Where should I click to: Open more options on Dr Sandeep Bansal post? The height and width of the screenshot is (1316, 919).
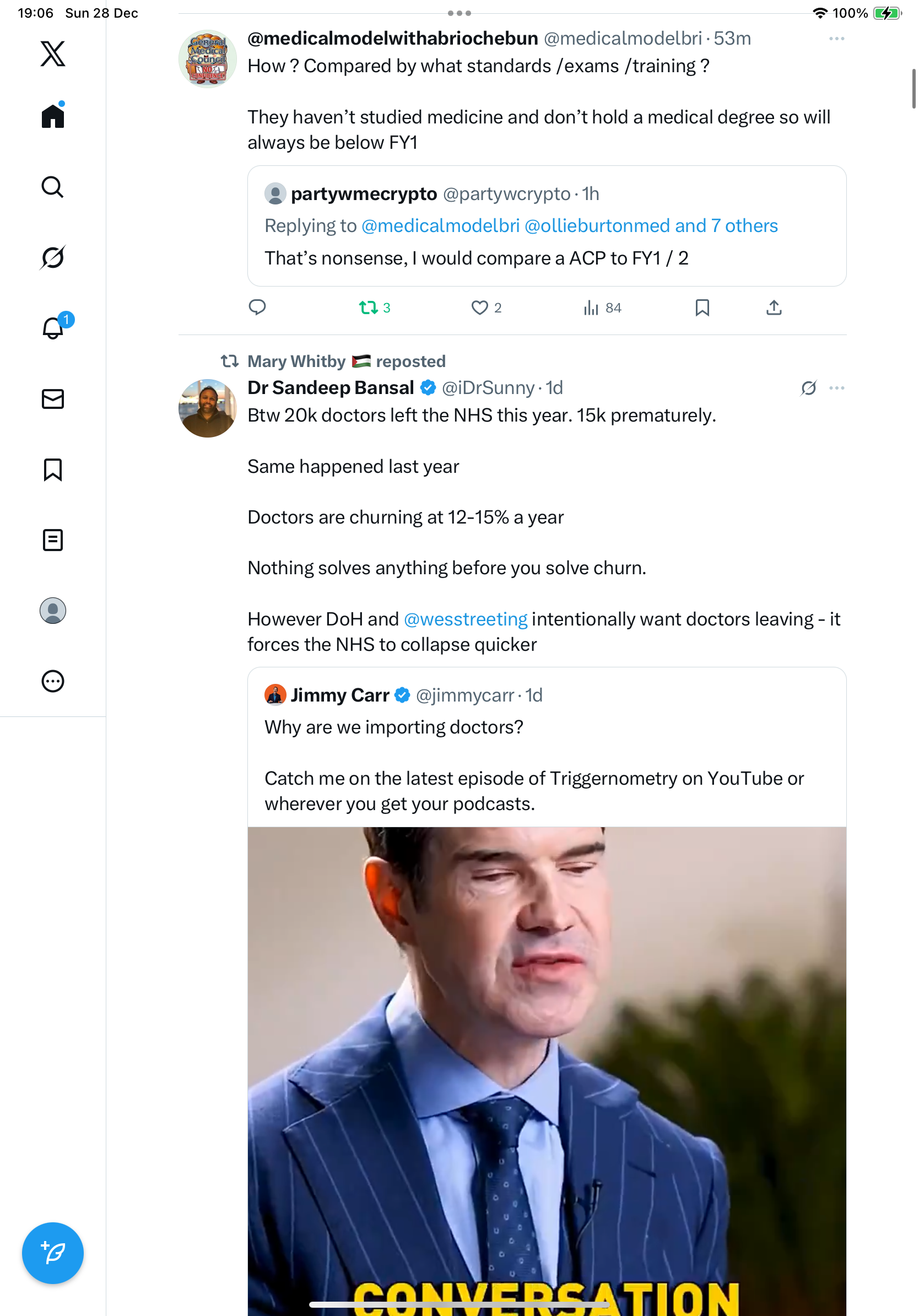coord(836,388)
